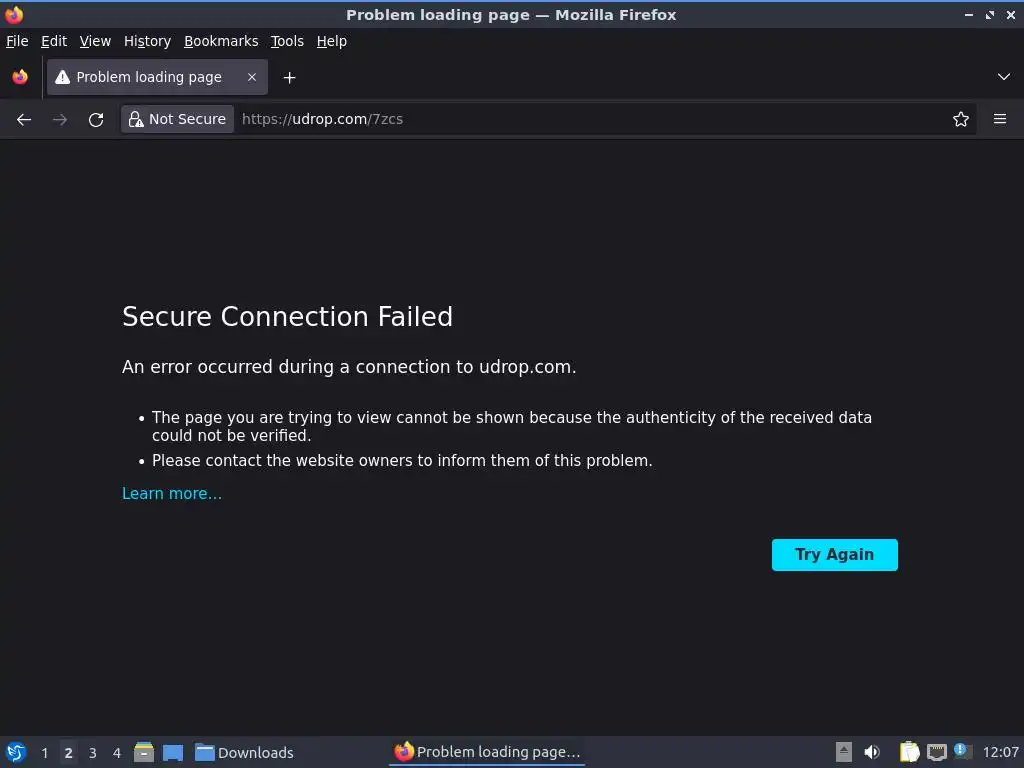Go back using the back arrow
This screenshot has width=1024, height=768.
pyautogui.click(x=24, y=119)
